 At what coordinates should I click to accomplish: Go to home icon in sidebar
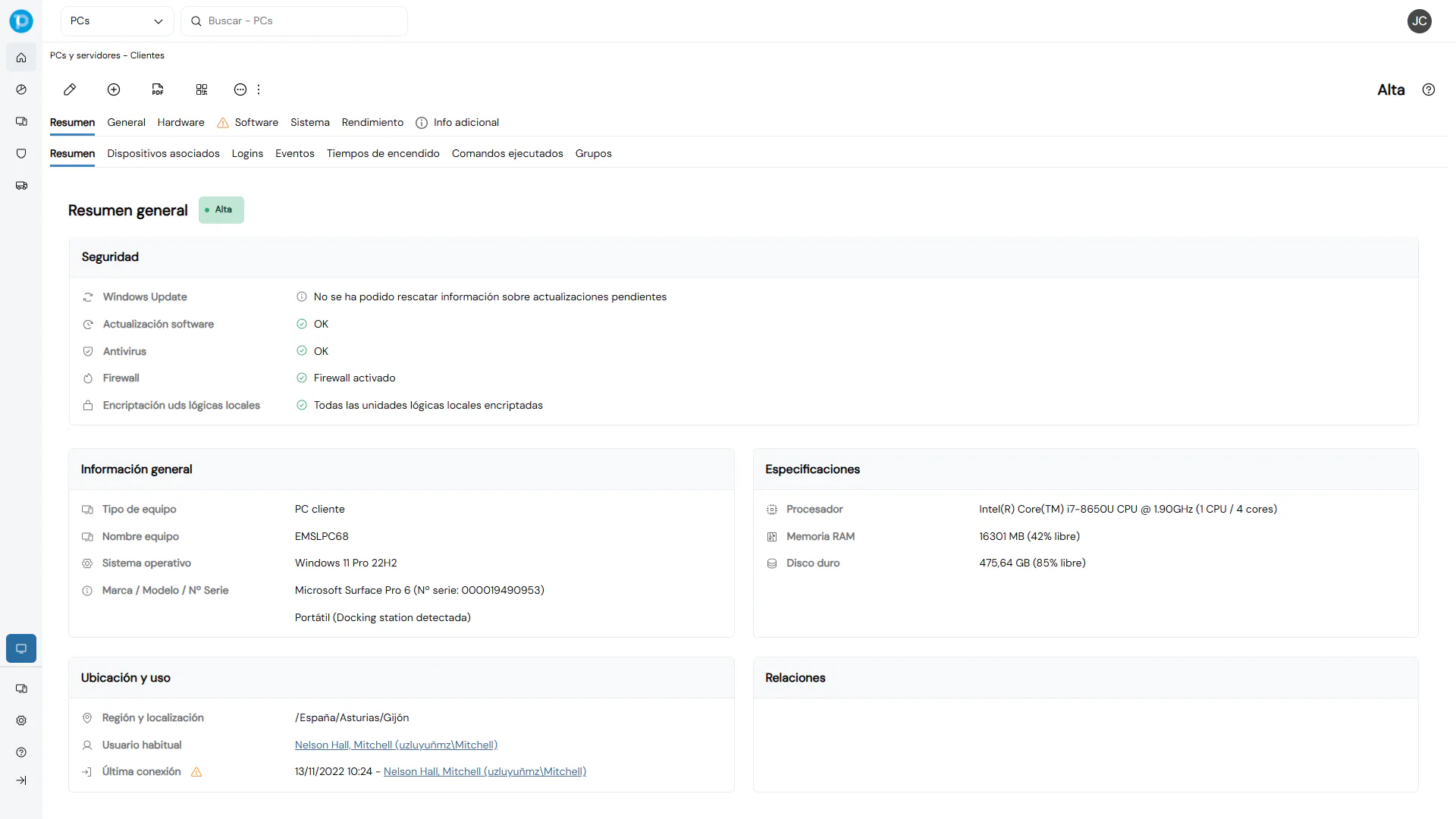pos(21,58)
